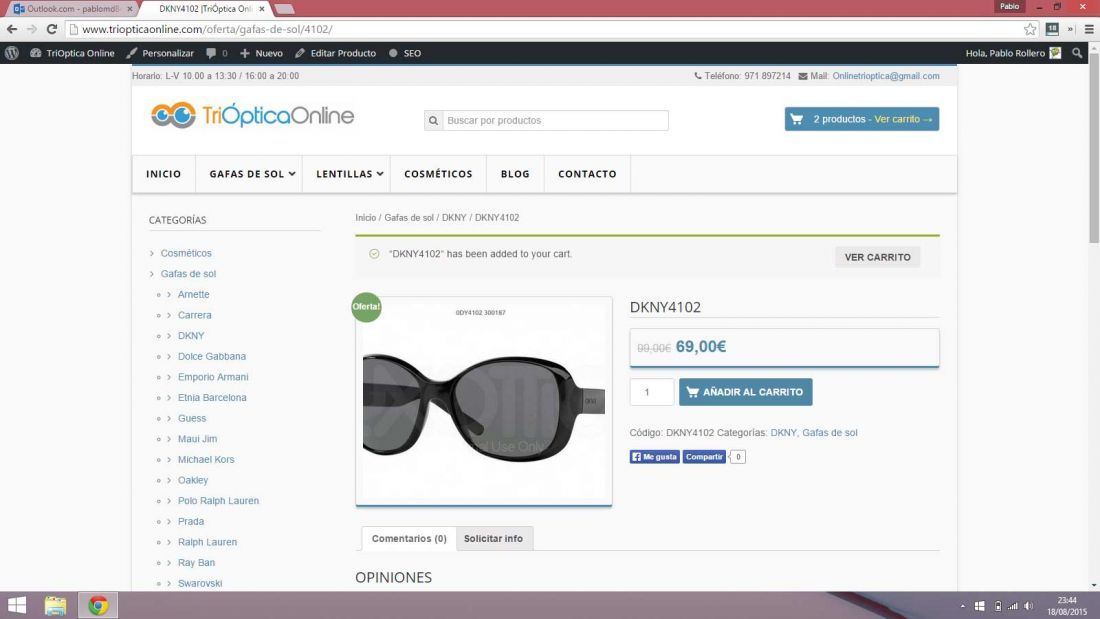
Task: Select Carrera subcategory
Action: pos(194,315)
